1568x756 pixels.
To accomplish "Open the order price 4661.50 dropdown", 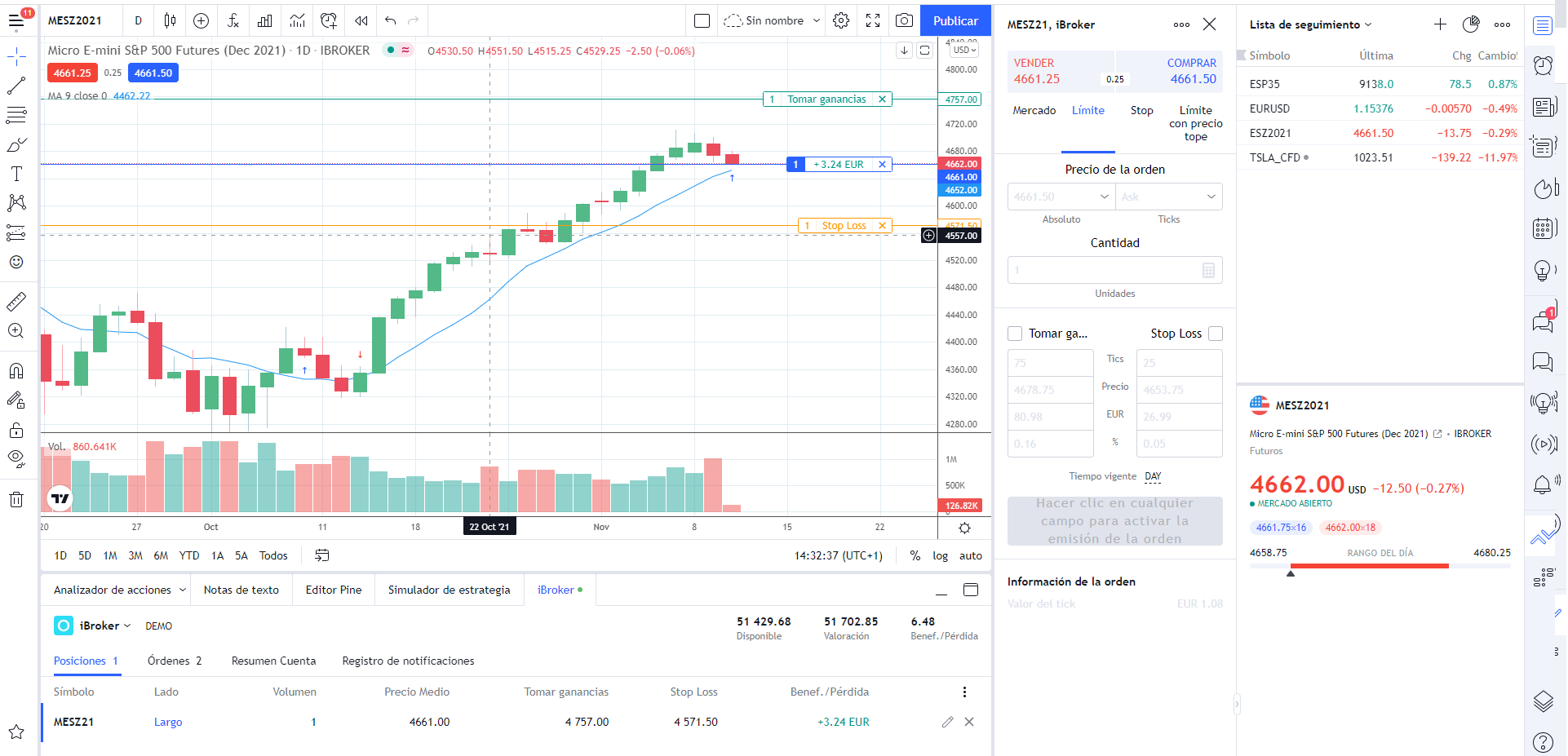I will [x=1061, y=197].
